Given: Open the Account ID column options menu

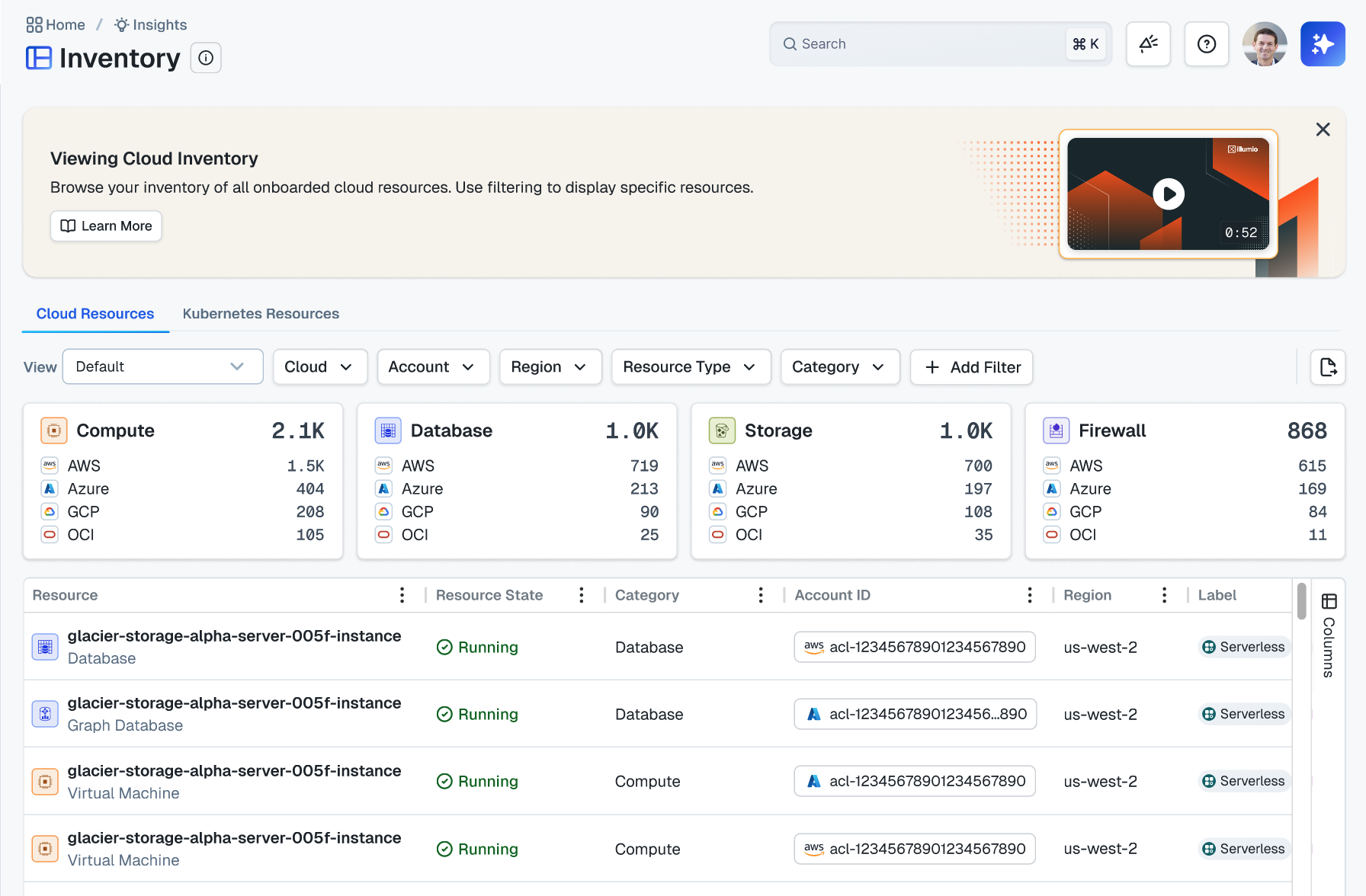Looking at the screenshot, I should (x=1029, y=595).
